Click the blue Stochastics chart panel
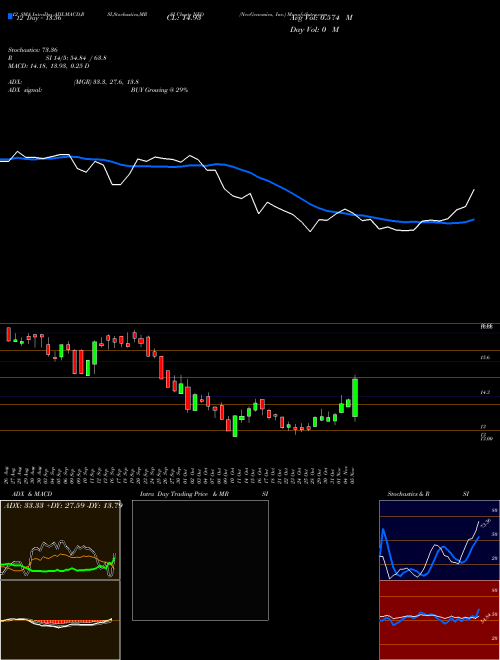This screenshot has width=500, height=660. pos(439,540)
